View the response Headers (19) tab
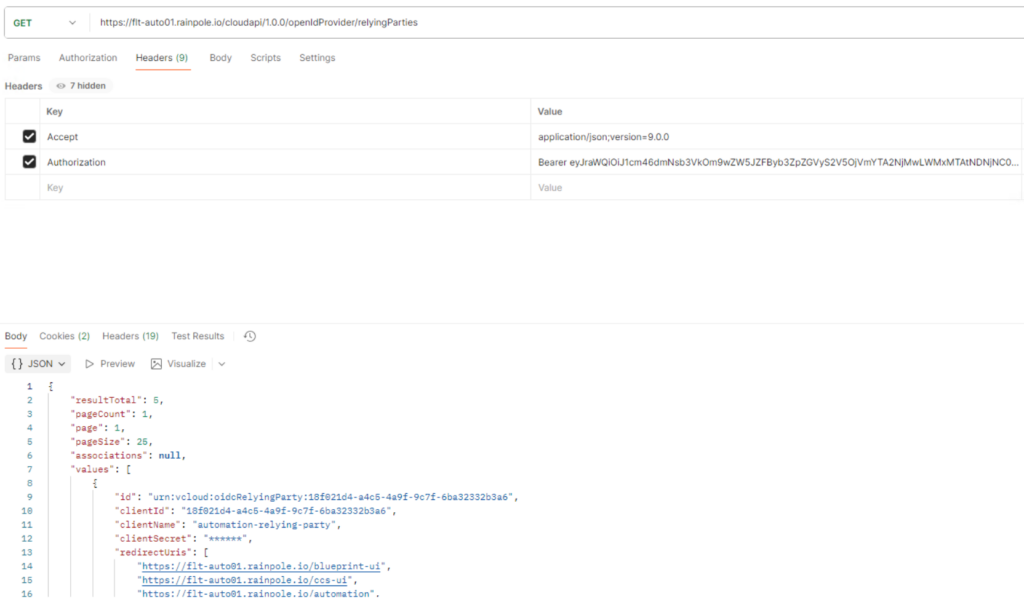 [x=130, y=336]
